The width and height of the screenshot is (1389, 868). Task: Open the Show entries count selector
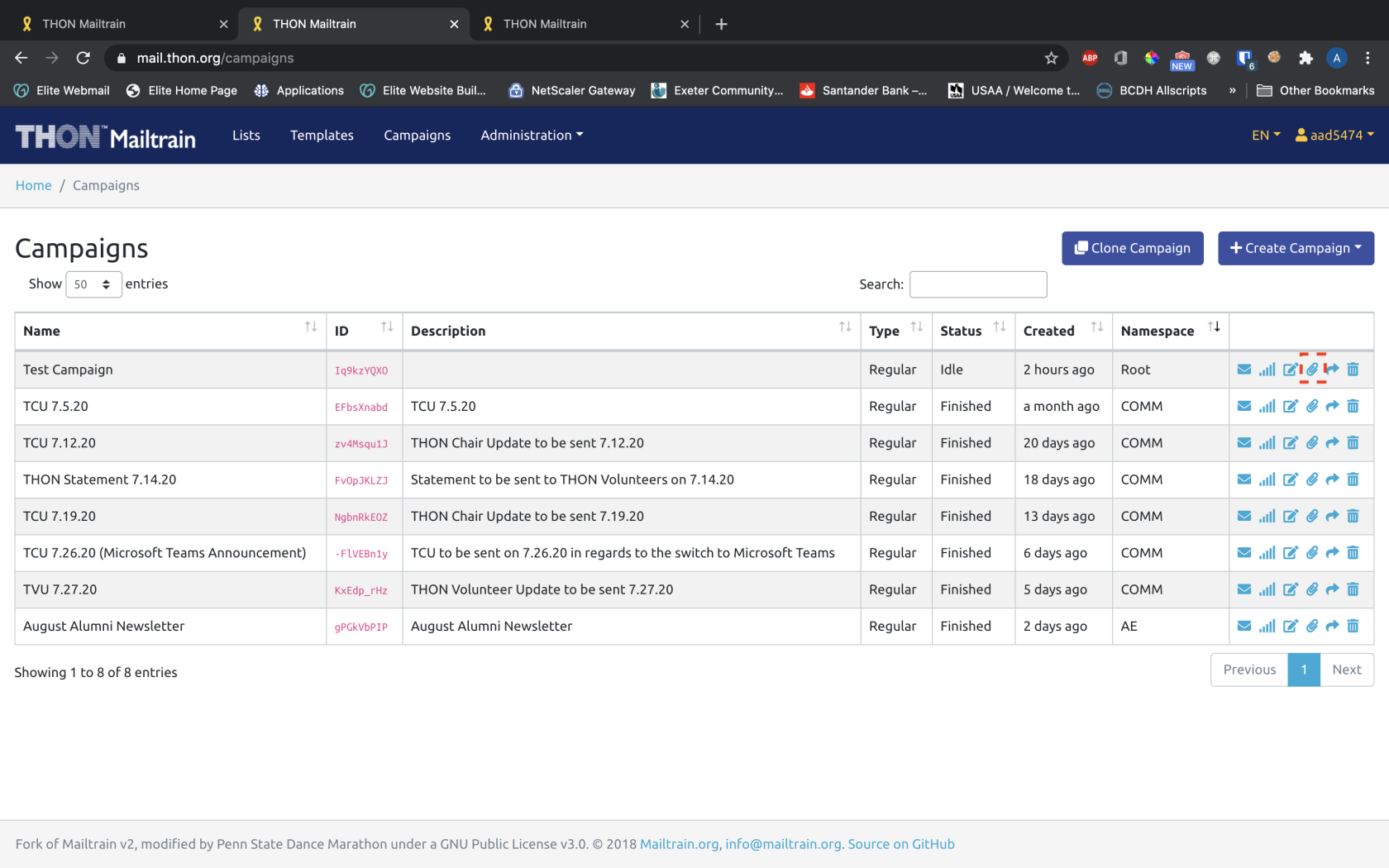[93, 284]
